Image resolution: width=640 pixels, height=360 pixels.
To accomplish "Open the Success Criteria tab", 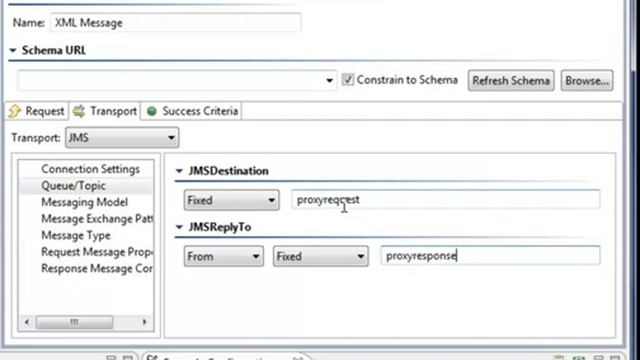I will pyautogui.click(x=192, y=111).
